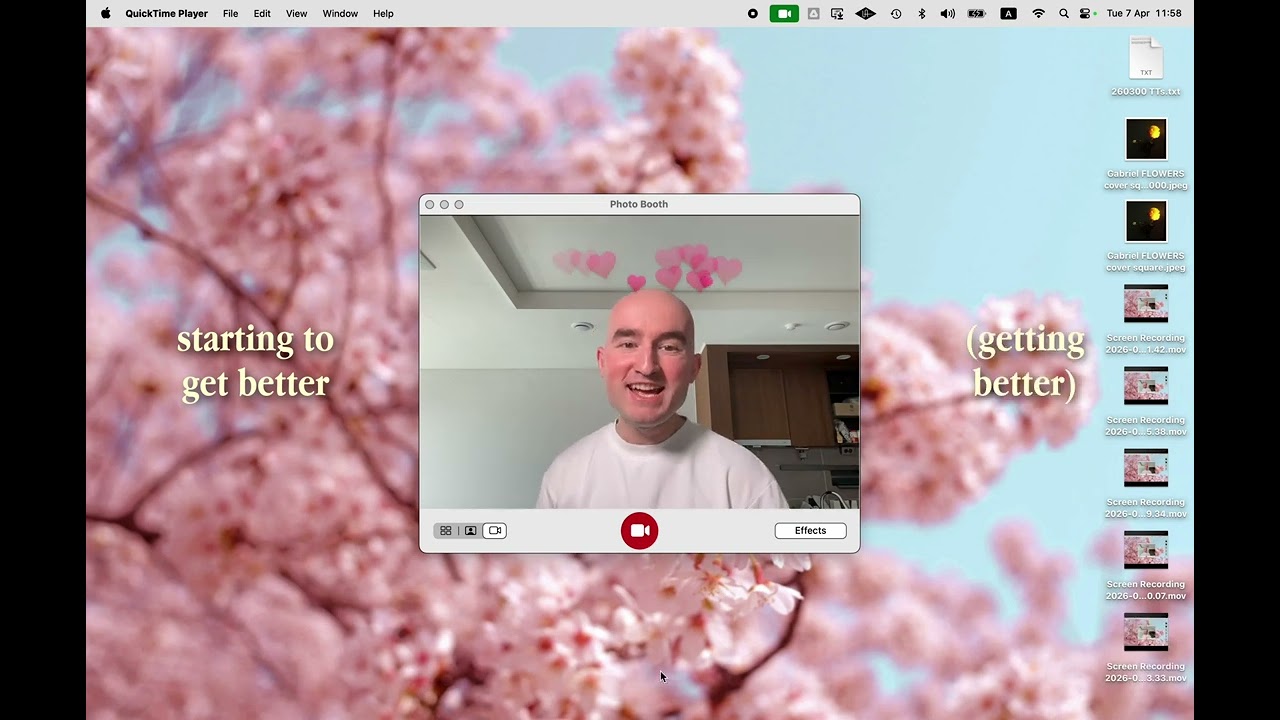
Task: Select movie clip recording mode
Action: tap(494, 531)
